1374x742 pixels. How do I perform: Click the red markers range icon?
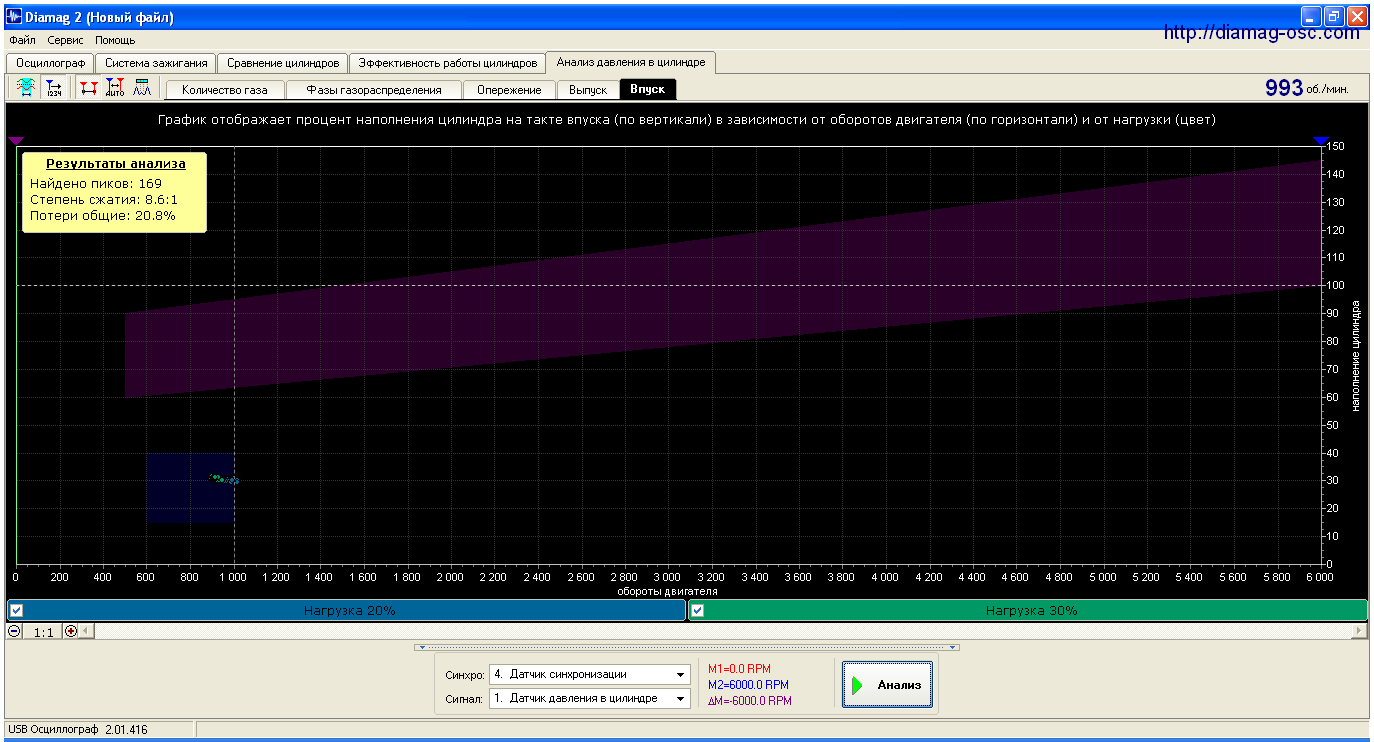(89, 88)
